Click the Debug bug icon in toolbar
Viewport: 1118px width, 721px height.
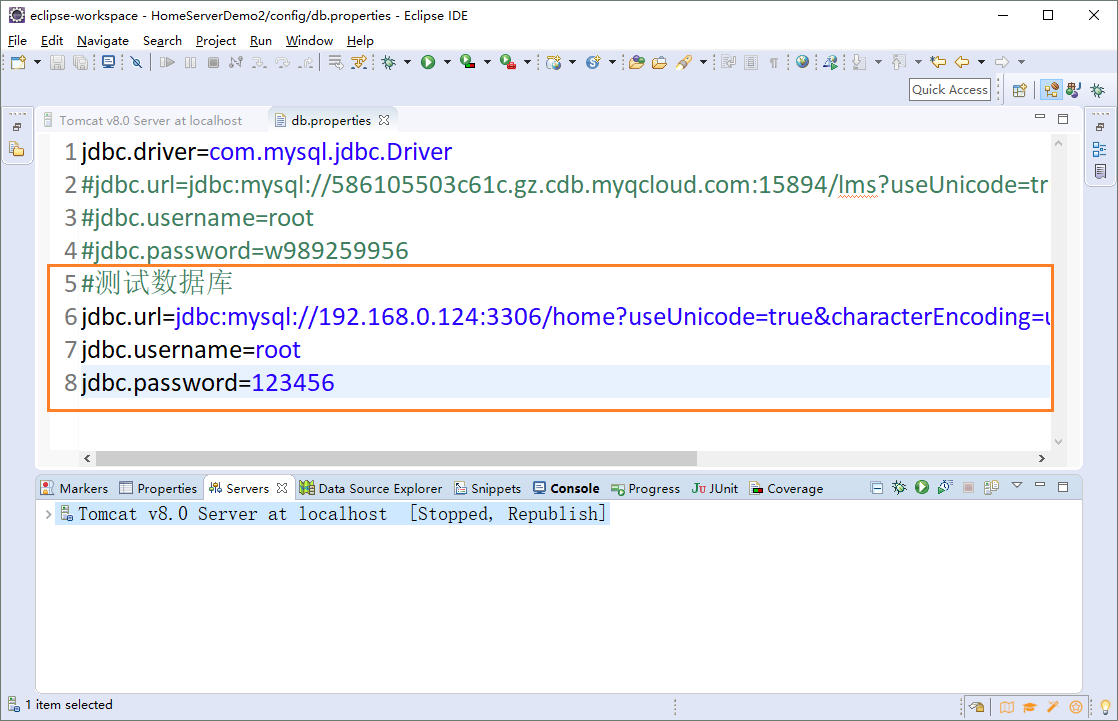[389, 62]
